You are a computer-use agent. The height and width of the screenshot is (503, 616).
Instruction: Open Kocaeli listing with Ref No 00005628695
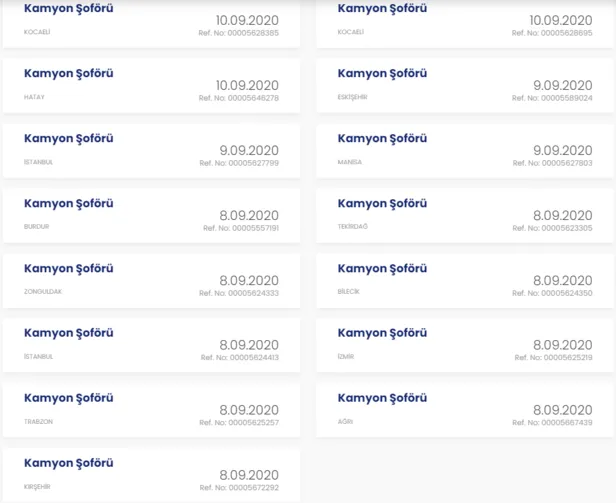pyautogui.click(x=382, y=9)
